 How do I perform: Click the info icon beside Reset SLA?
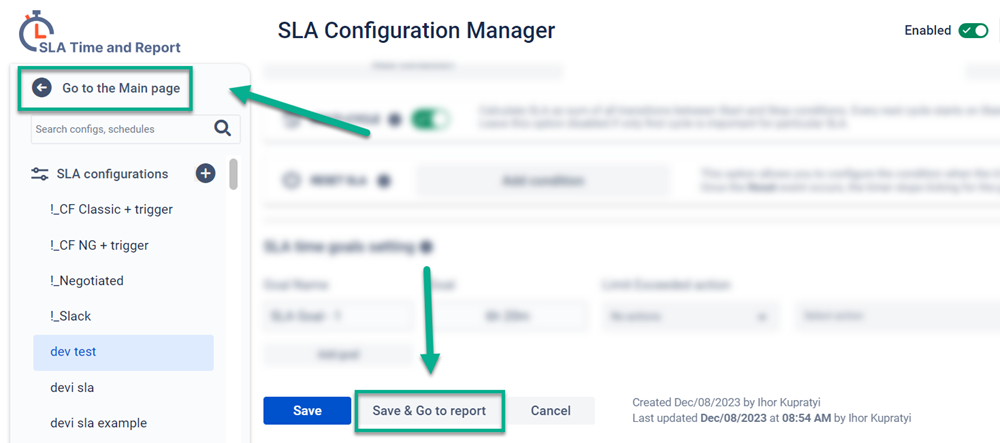384,181
